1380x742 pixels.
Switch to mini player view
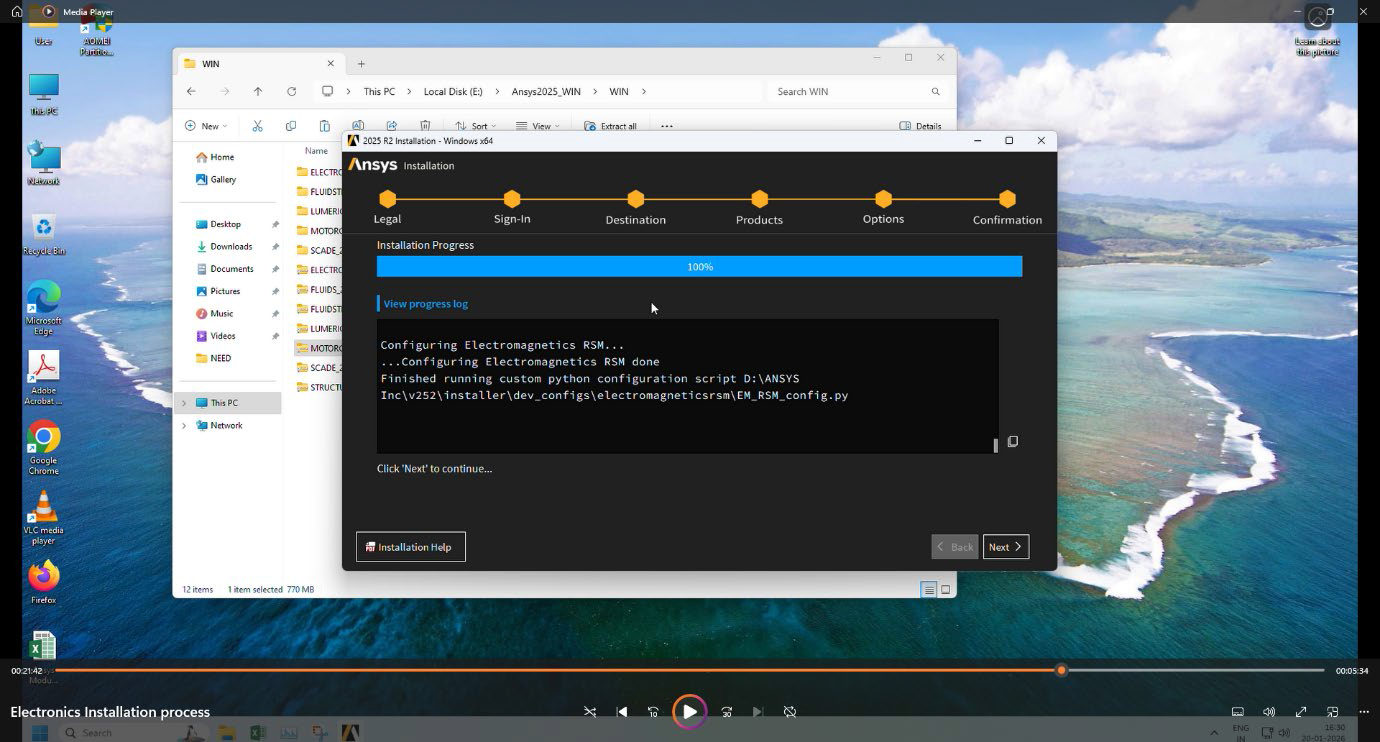point(1333,712)
